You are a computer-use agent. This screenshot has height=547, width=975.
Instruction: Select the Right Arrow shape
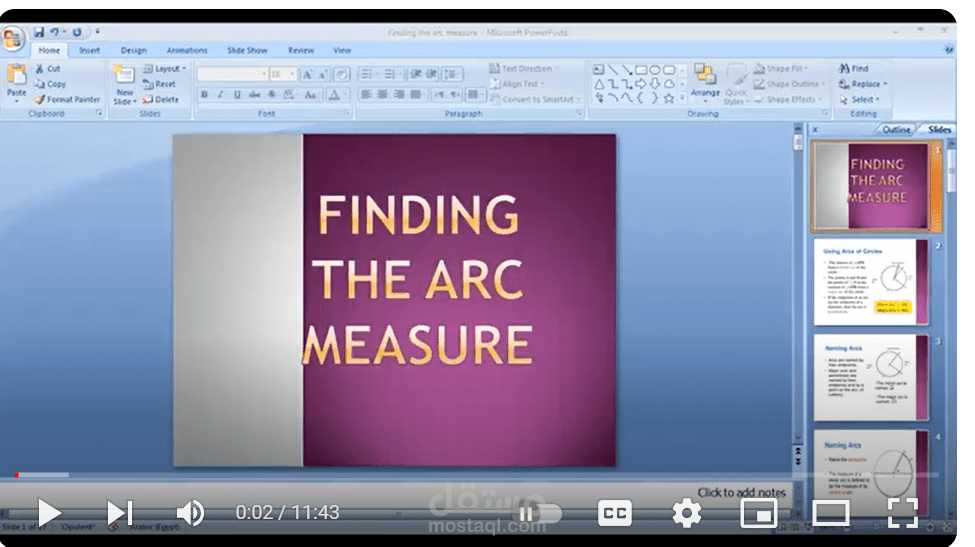(640, 84)
